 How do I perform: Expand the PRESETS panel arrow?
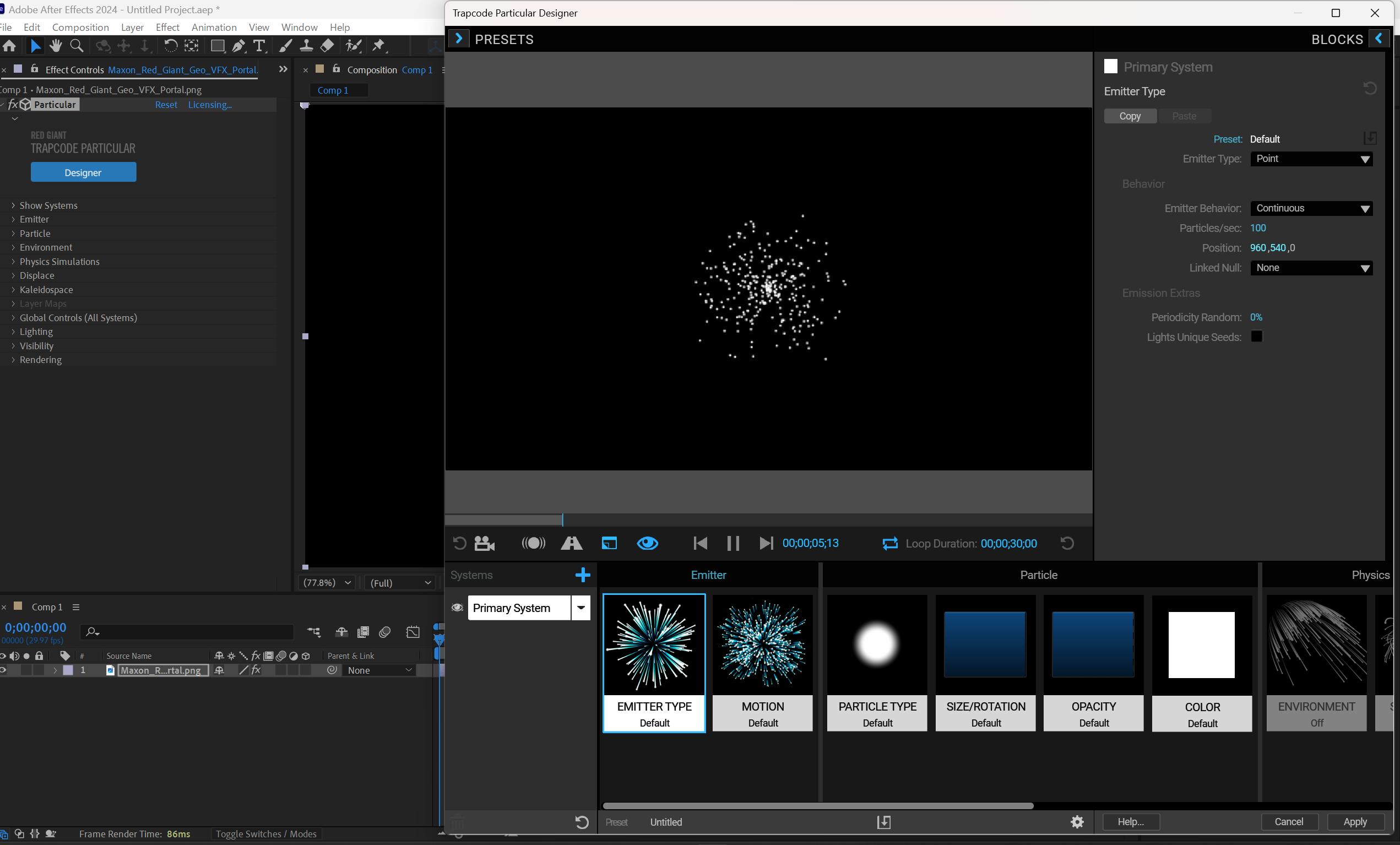coord(459,39)
